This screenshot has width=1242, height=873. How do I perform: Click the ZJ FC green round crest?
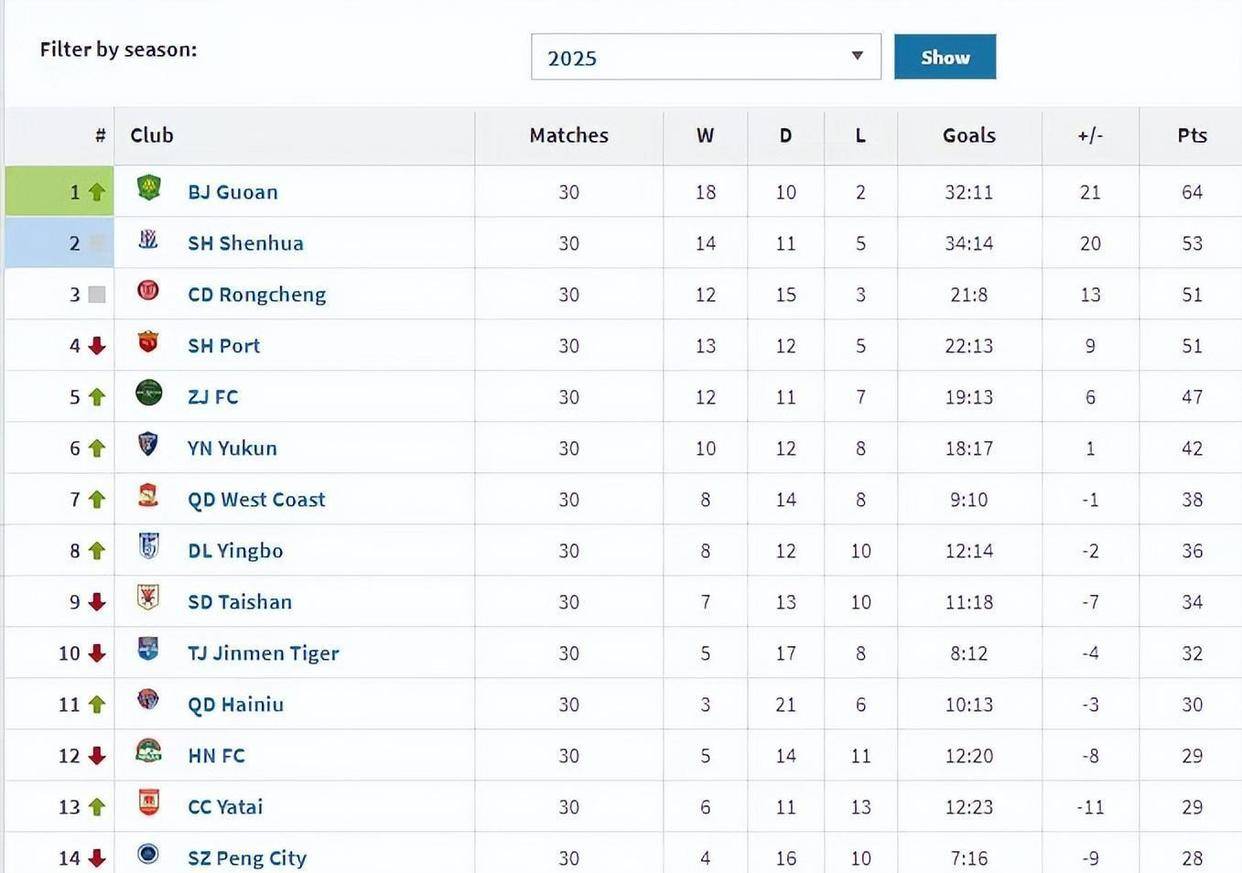149,394
